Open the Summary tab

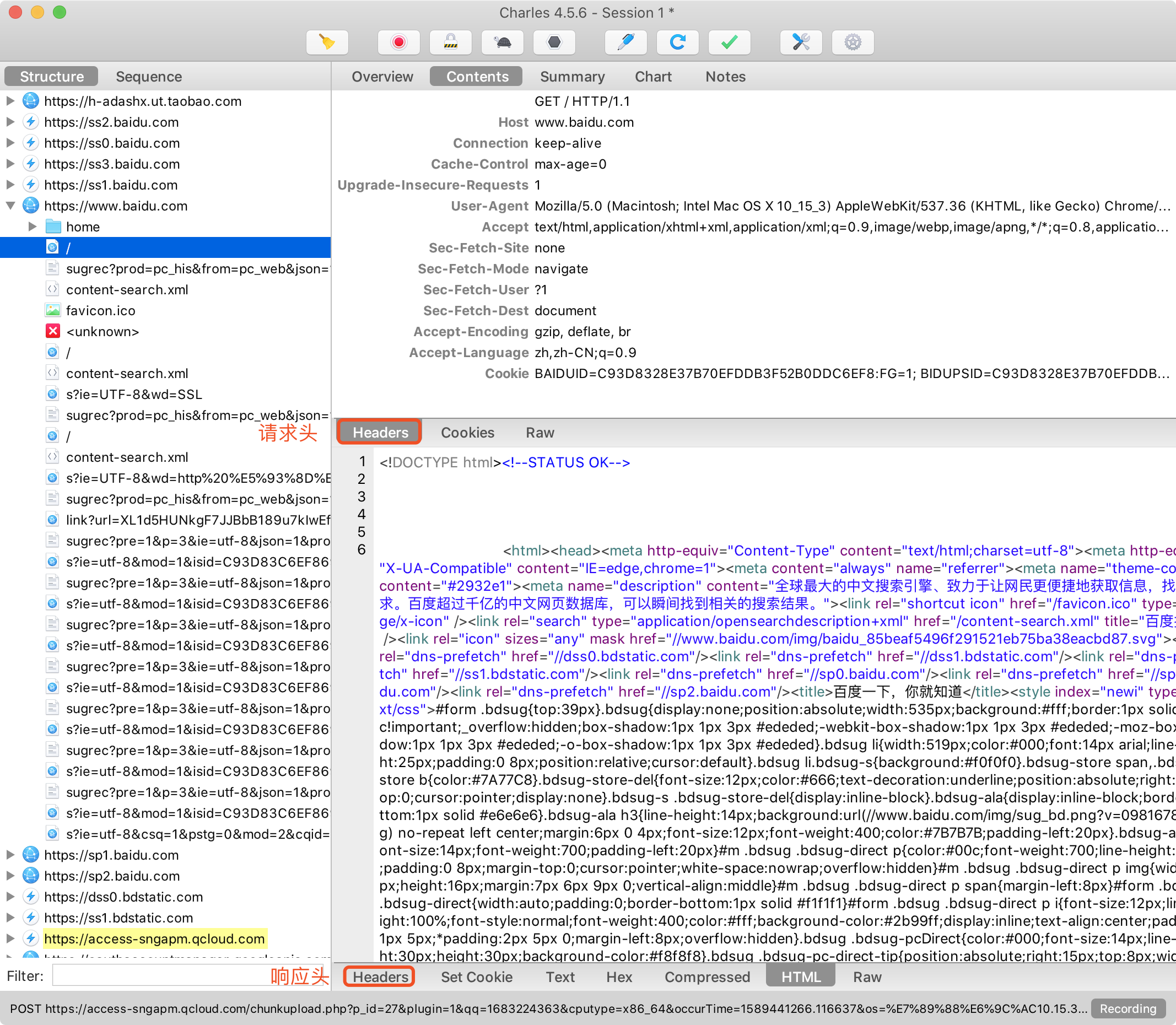[572, 77]
